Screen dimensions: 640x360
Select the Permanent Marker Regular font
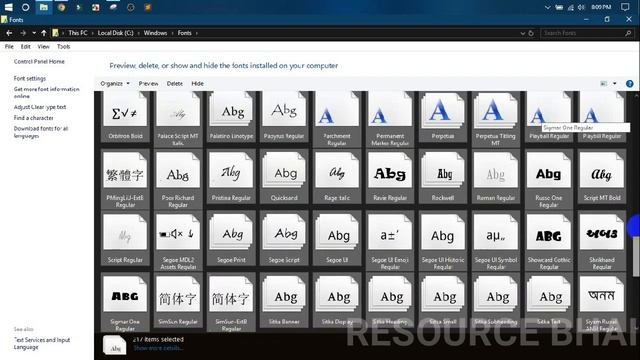(390, 118)
